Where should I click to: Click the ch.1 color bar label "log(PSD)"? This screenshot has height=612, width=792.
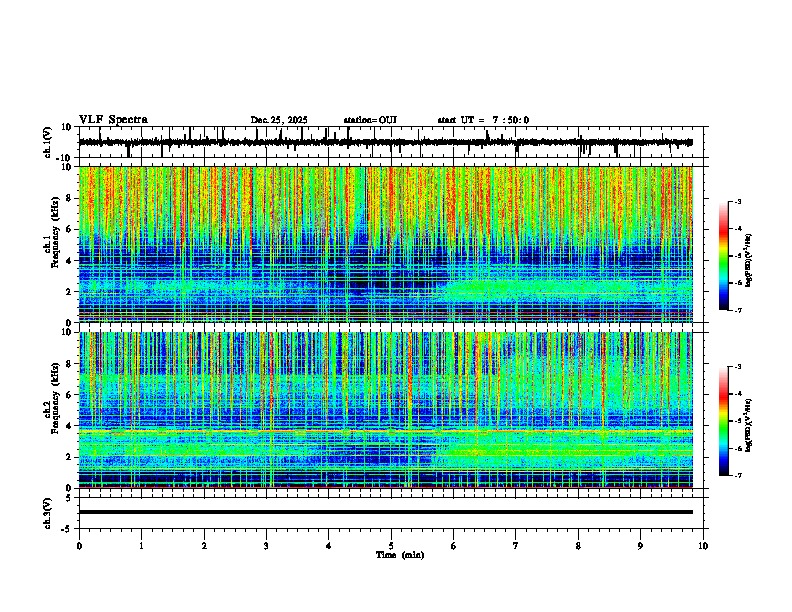click(749, 260)
